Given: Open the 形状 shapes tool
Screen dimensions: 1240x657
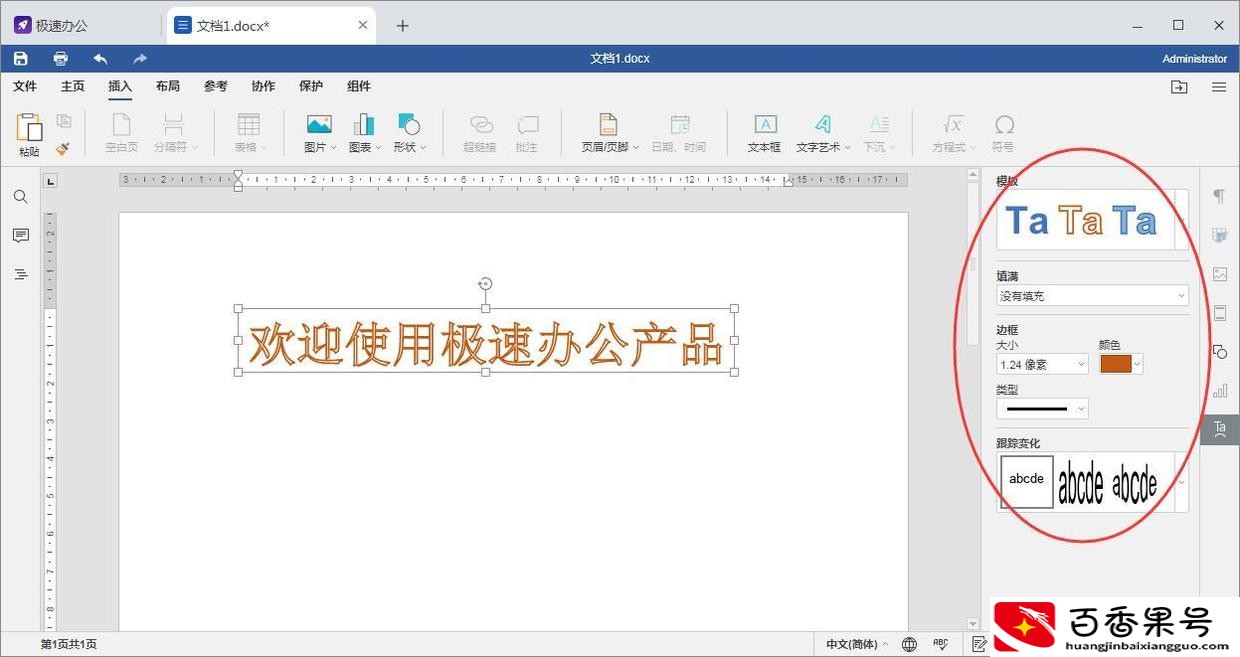Looking at the screenshot, I should click(409, 133).
